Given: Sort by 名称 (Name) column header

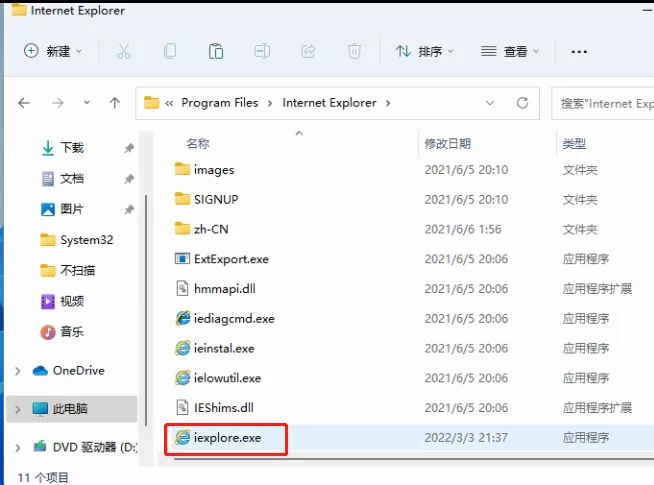Looking at the screenshot, I should point(198,143).
